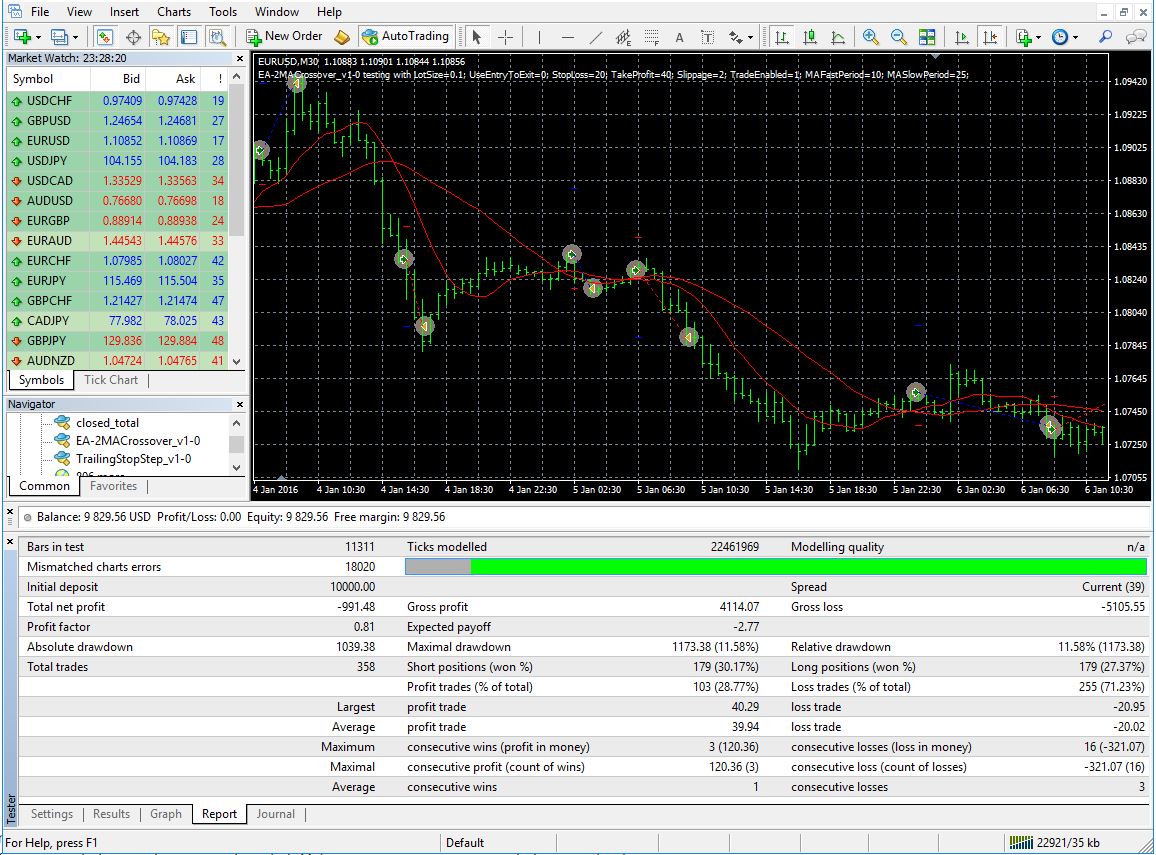
Task: Toggle the AutoTrading button
Action: pos(405,36)
